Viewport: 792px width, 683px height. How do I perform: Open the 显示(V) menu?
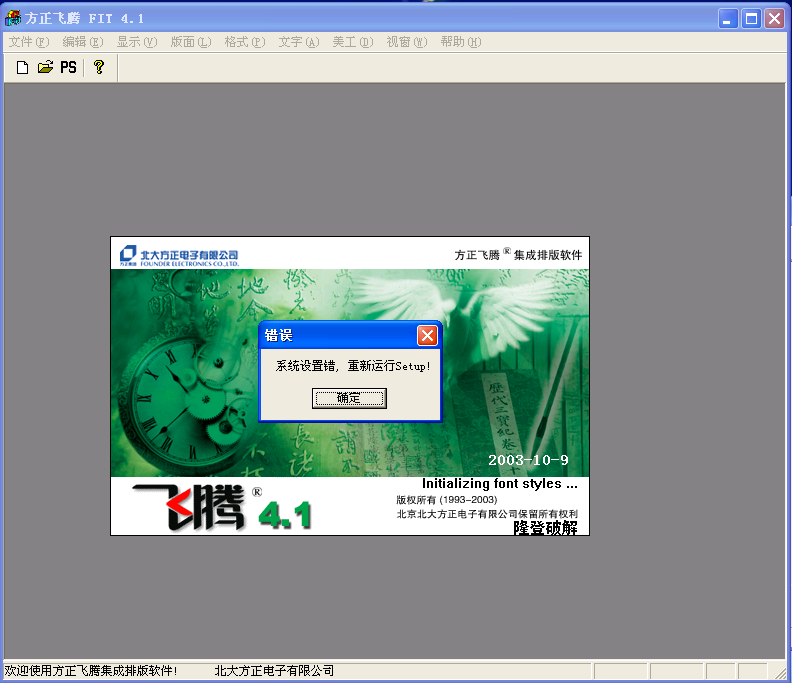pyautogui.click(x=137, y=42)
